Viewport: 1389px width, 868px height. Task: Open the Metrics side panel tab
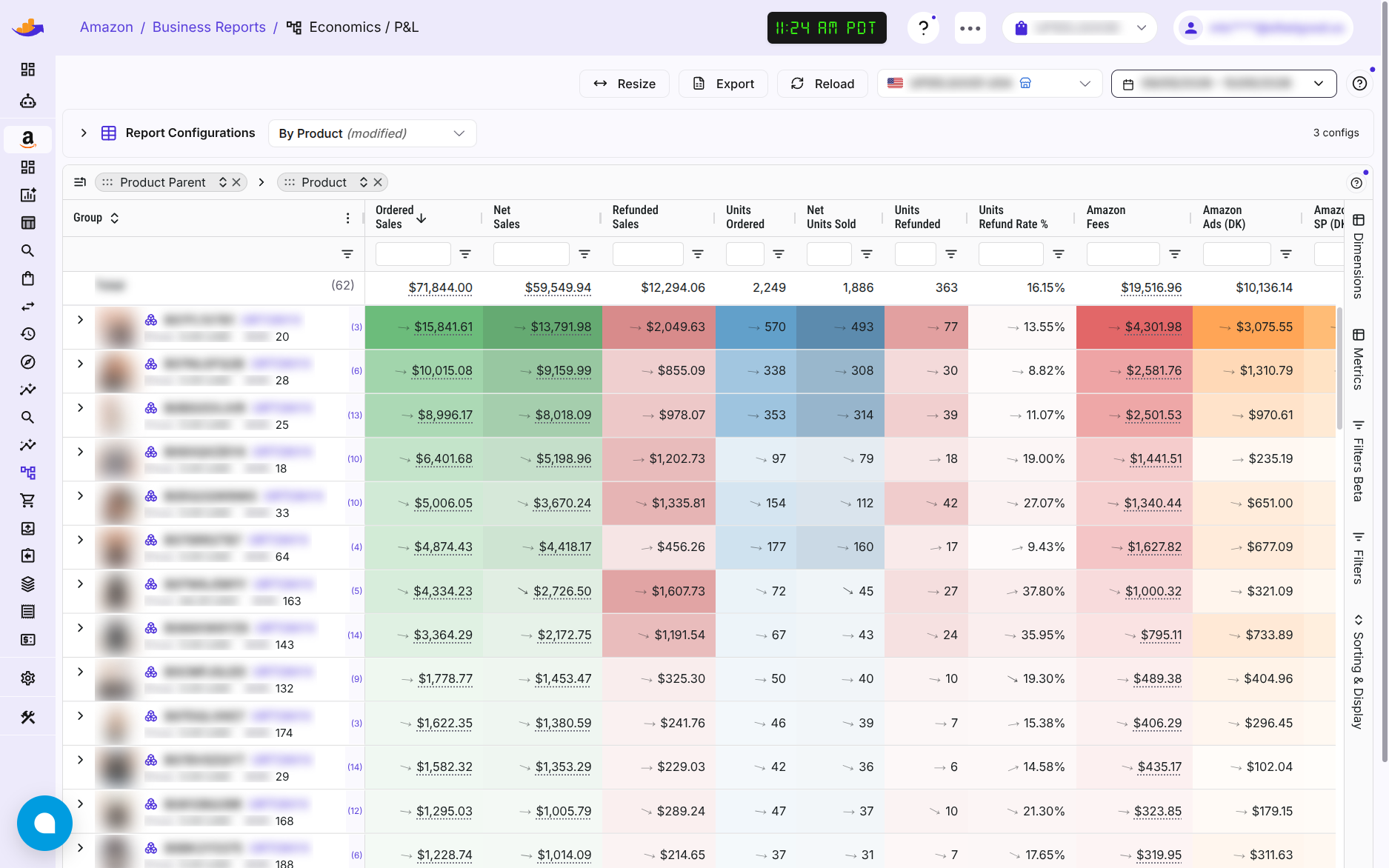coord(1358,359)
